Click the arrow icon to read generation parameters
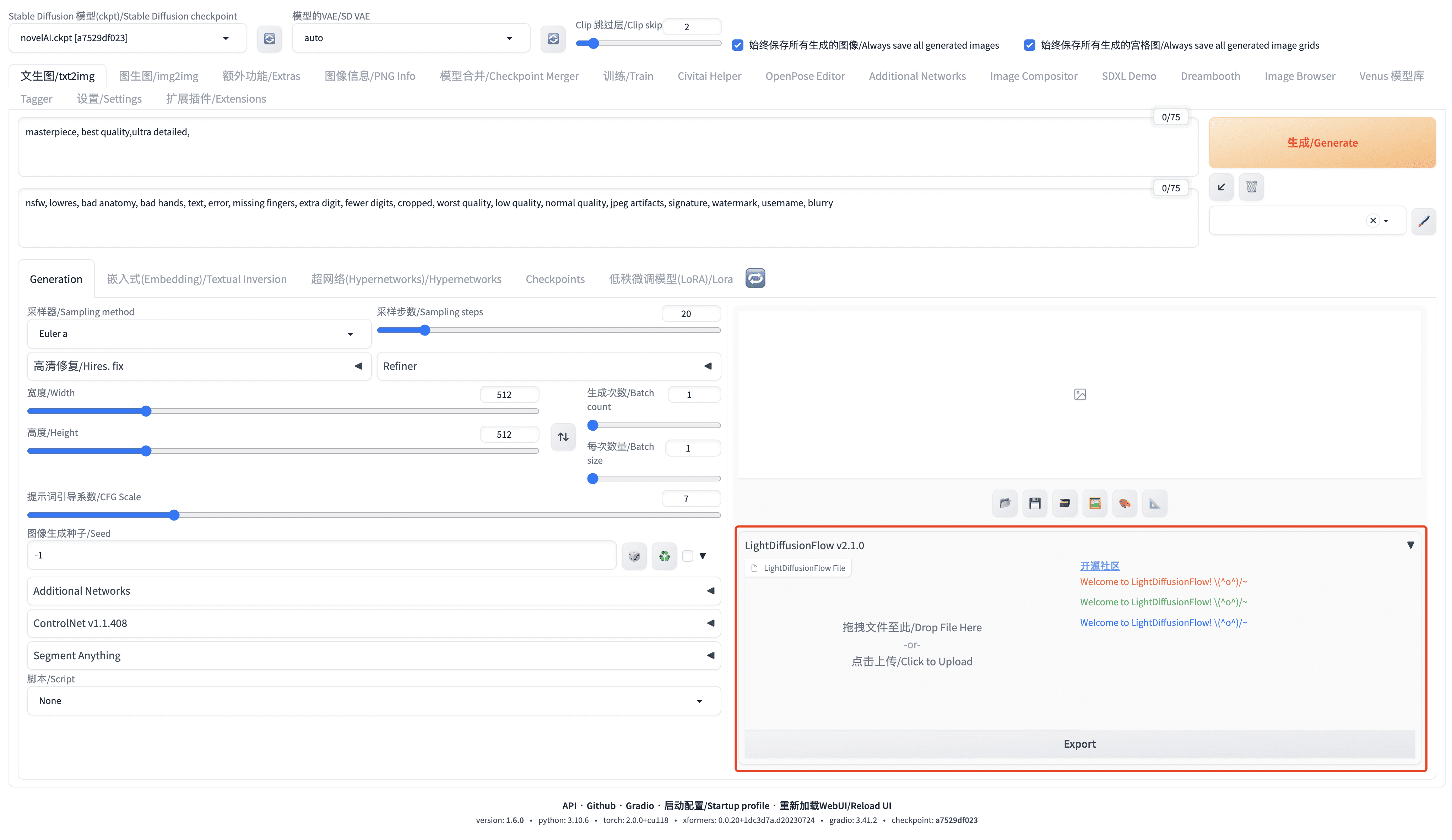1452x840 pixels. (x=1221, y=187)
